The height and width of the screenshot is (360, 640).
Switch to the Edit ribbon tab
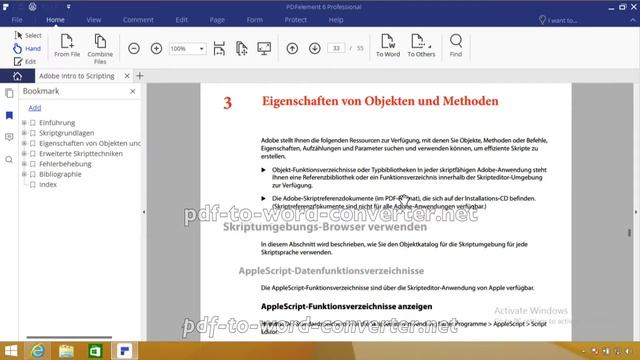(x=182, y=20)
